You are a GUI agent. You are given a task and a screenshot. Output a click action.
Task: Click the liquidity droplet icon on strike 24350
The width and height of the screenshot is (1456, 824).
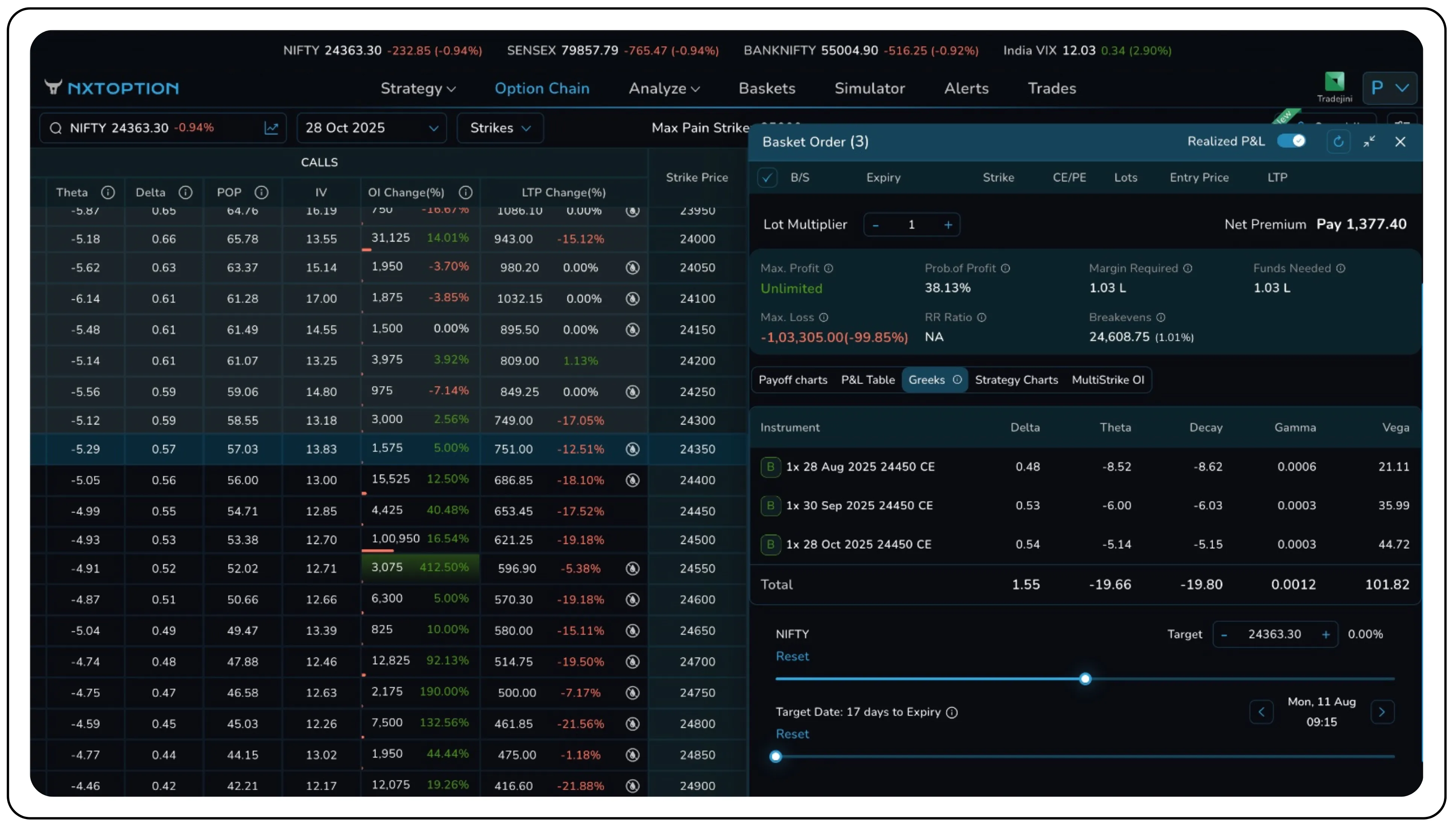tap(632, 449)
